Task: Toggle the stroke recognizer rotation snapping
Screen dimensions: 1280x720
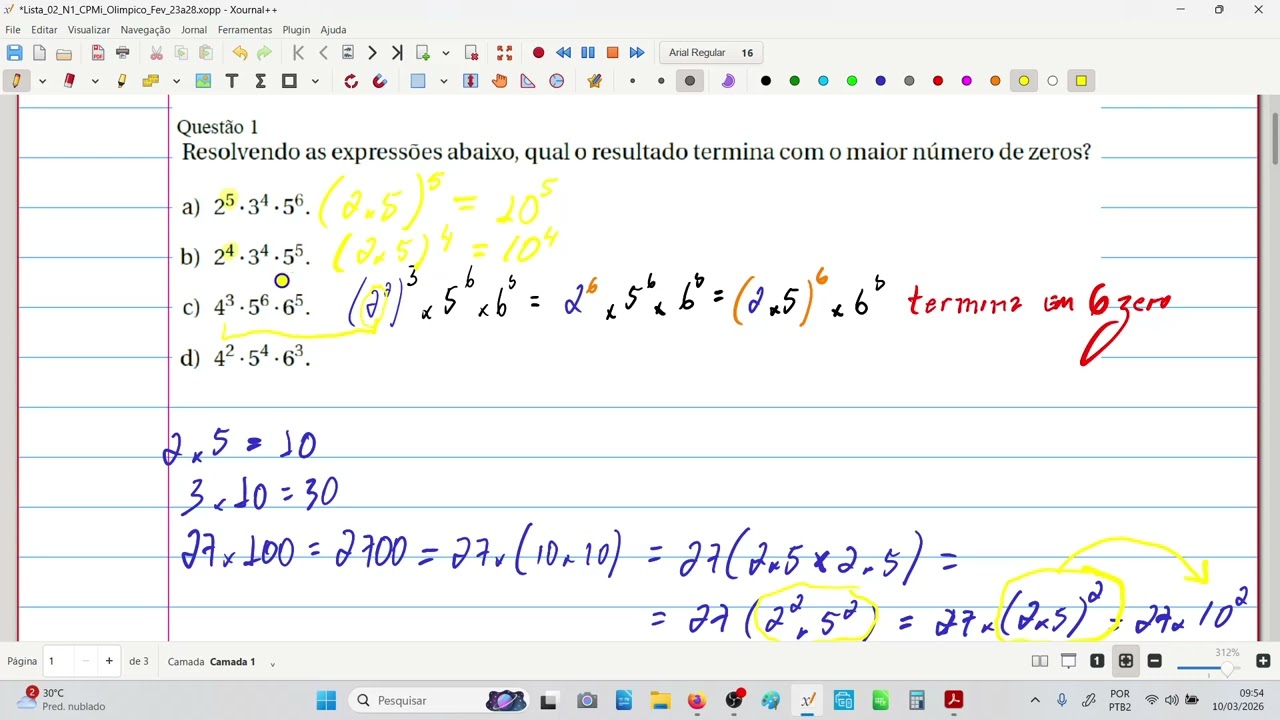Action: 351,81
